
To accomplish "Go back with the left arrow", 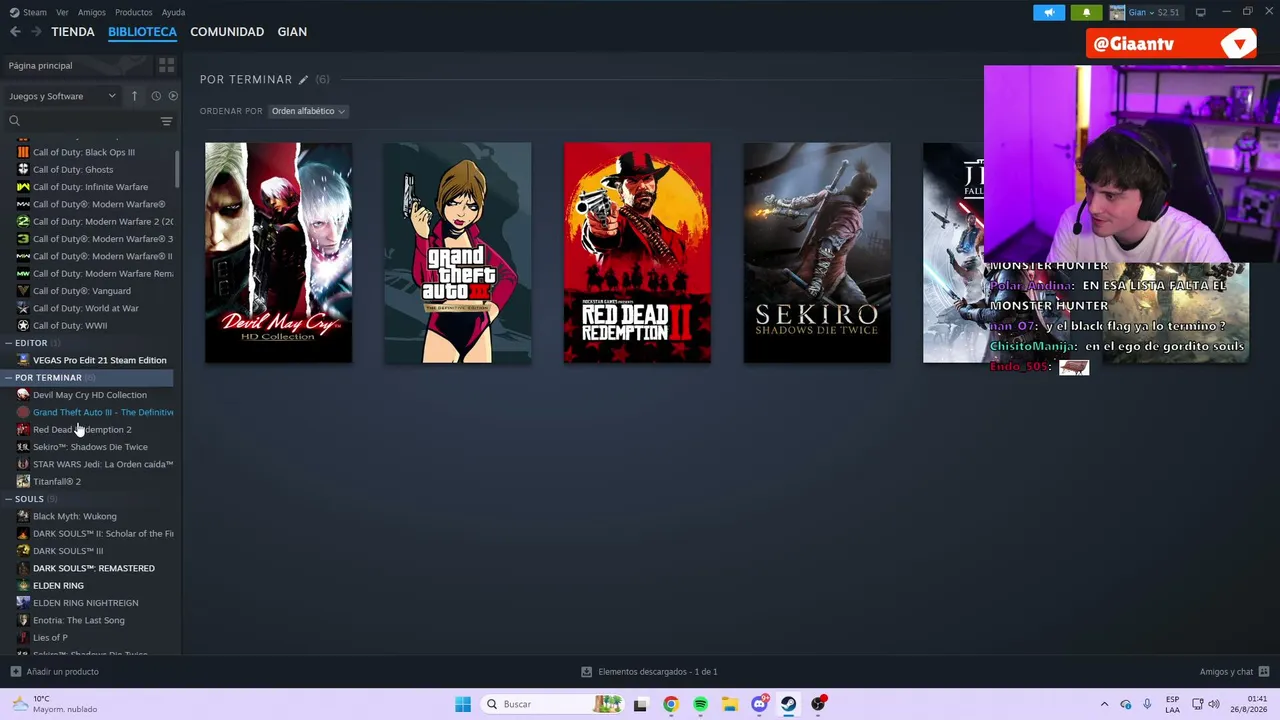I will pyautogui.click(x=15, y=32).
